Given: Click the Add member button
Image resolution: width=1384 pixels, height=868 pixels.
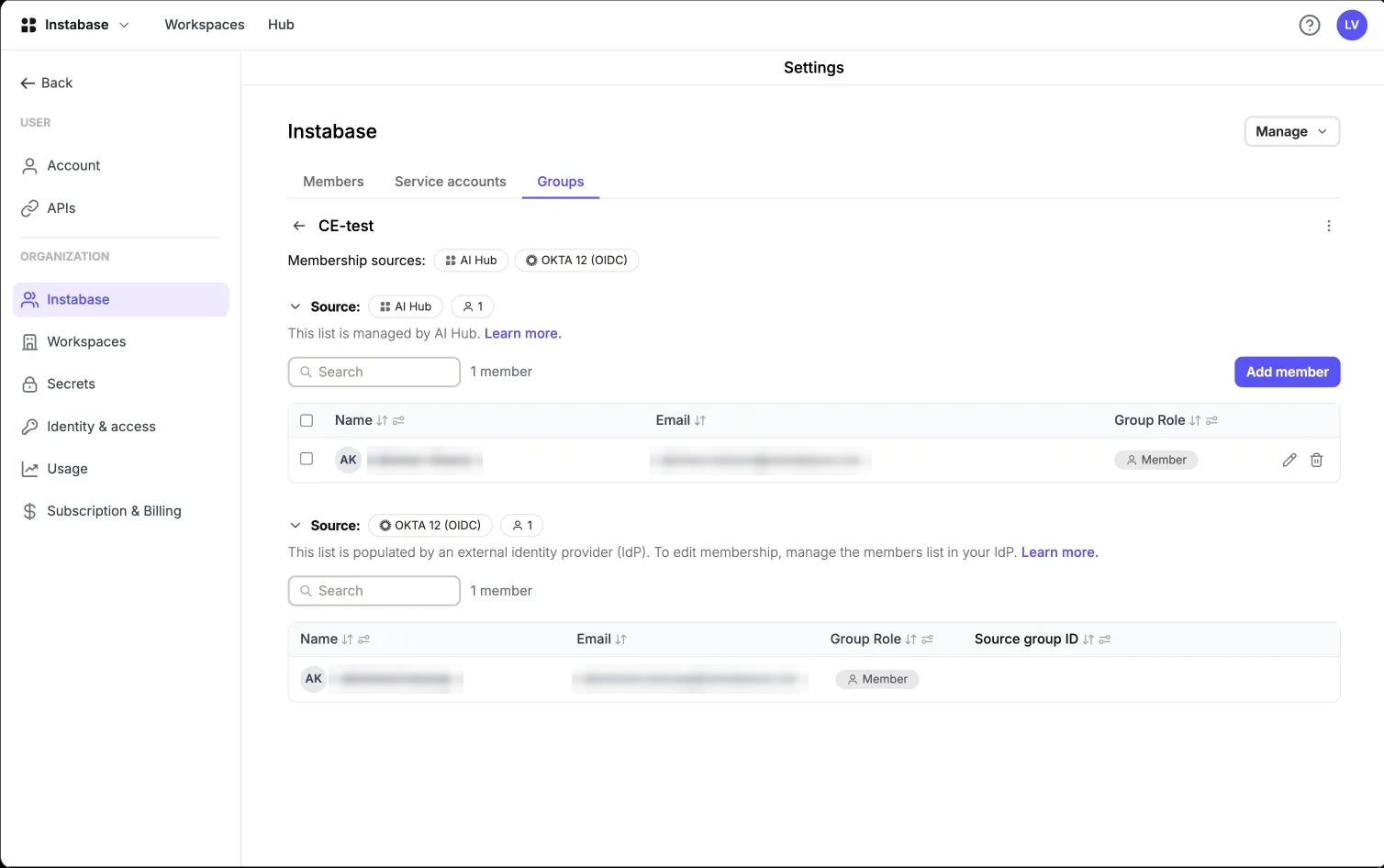Looking at the screenshot, I should [x=1288, y=372].
